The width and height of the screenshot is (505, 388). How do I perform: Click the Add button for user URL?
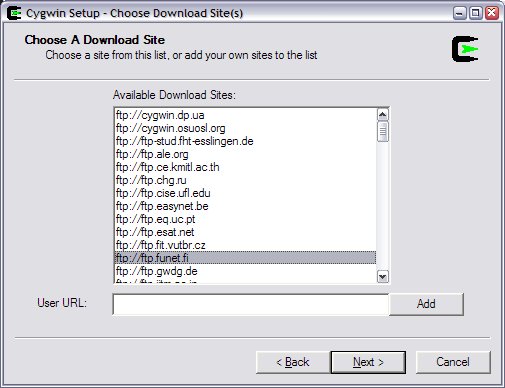click(x=426, y=304)
